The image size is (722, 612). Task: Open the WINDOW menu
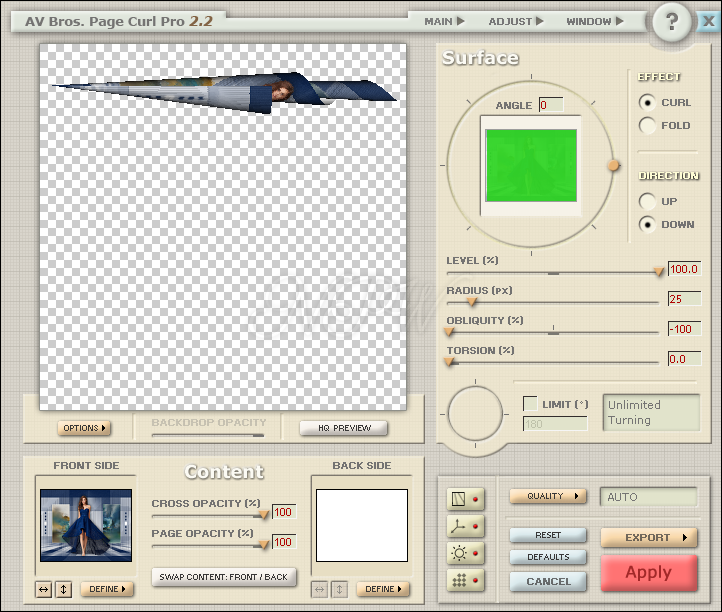pyautogui.click(x=594, y=21)
